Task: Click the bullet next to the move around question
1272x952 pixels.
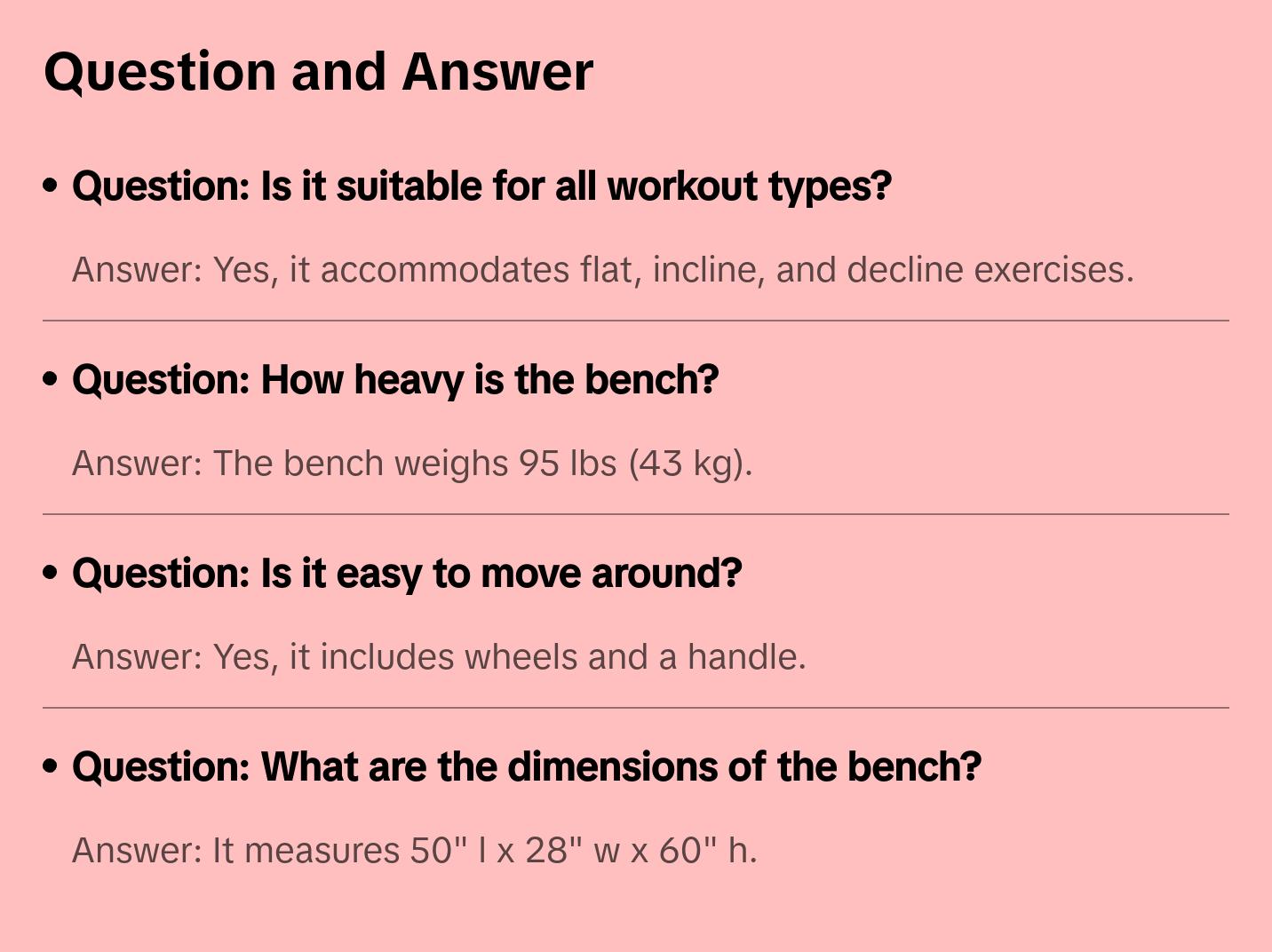Action: tap(51, 574)
